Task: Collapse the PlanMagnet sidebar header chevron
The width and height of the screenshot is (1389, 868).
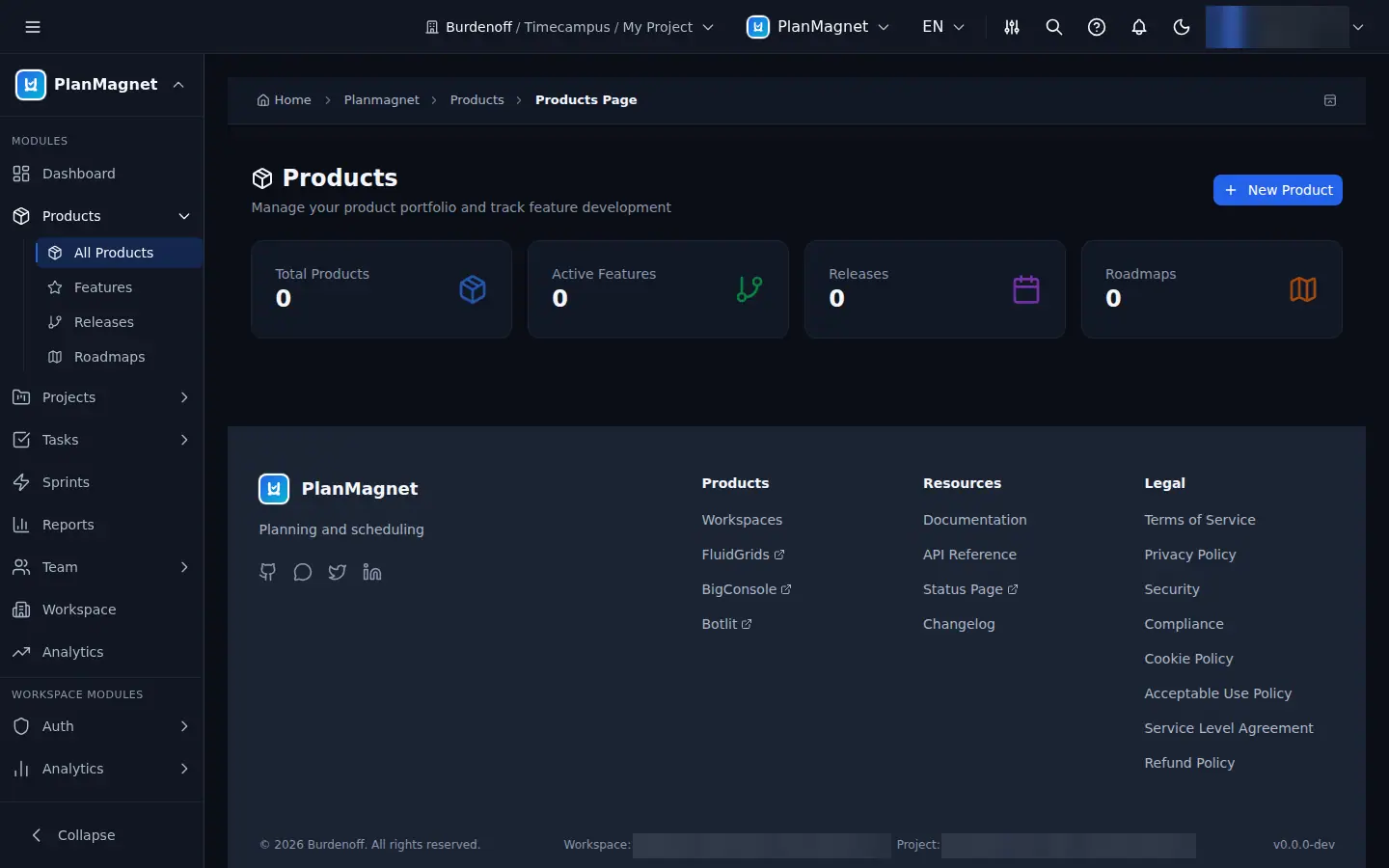Action: click(178, 85)
